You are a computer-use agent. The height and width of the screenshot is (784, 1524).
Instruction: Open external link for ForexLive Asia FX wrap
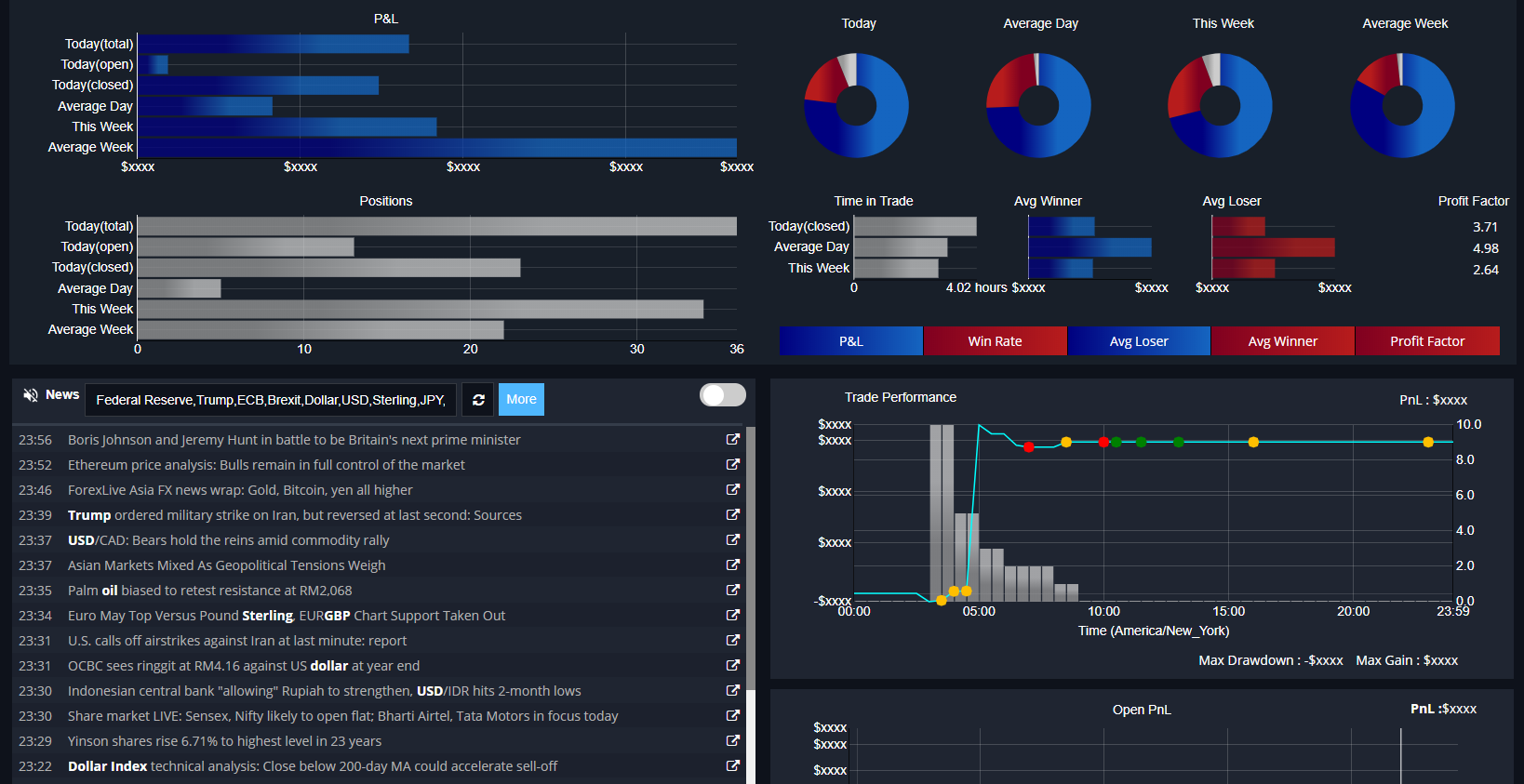tap(733, 489)
